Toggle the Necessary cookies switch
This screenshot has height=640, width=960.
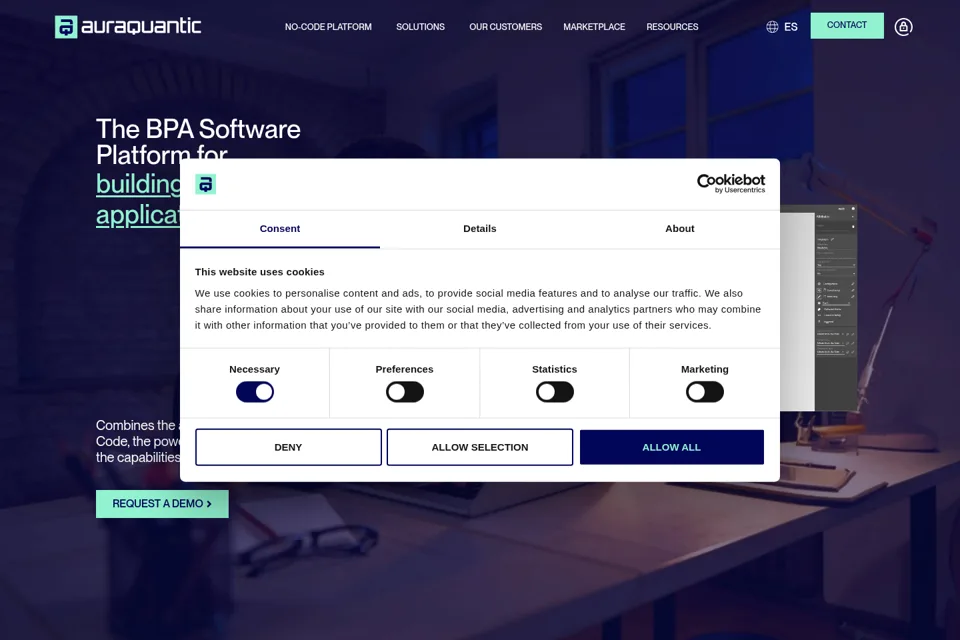255,392
